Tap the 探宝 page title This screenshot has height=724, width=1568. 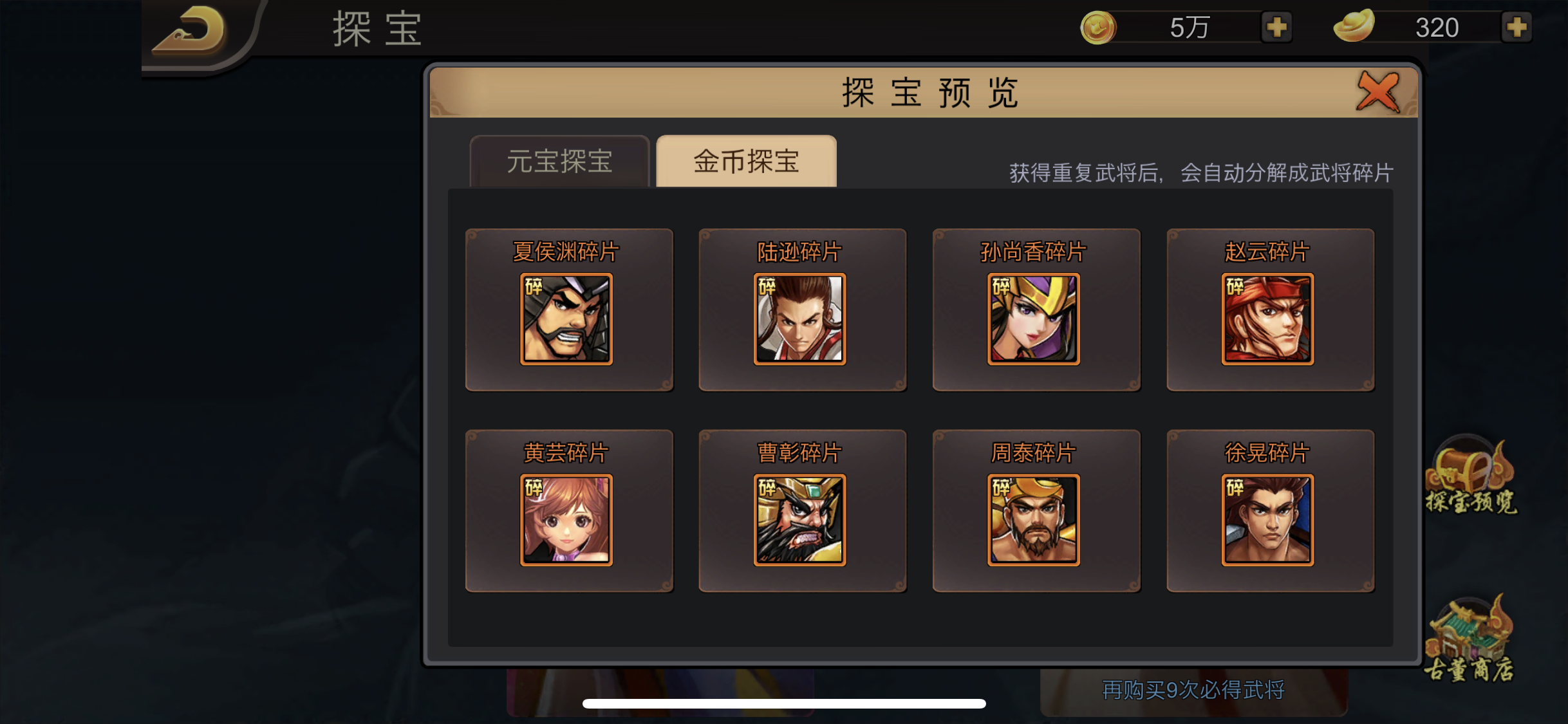tap(377, 29)
